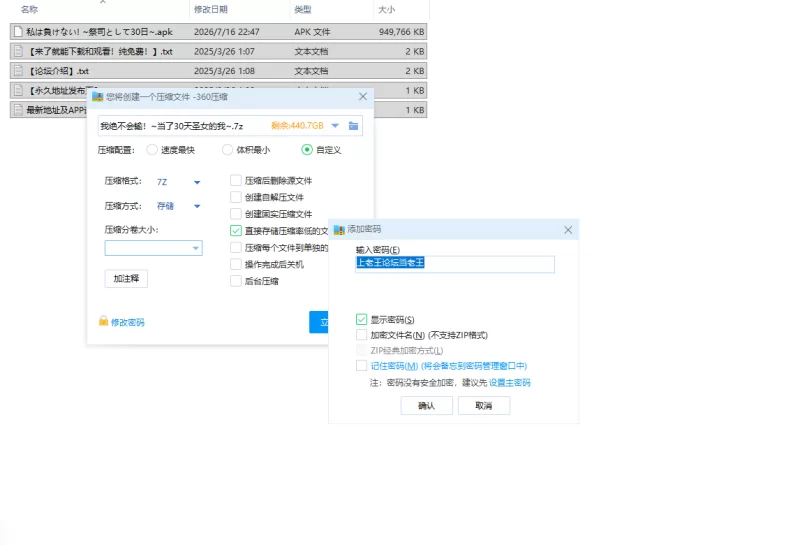800x545 pixels.
Task: Select the 速度最快 radio option
Action: coord(152,150)
